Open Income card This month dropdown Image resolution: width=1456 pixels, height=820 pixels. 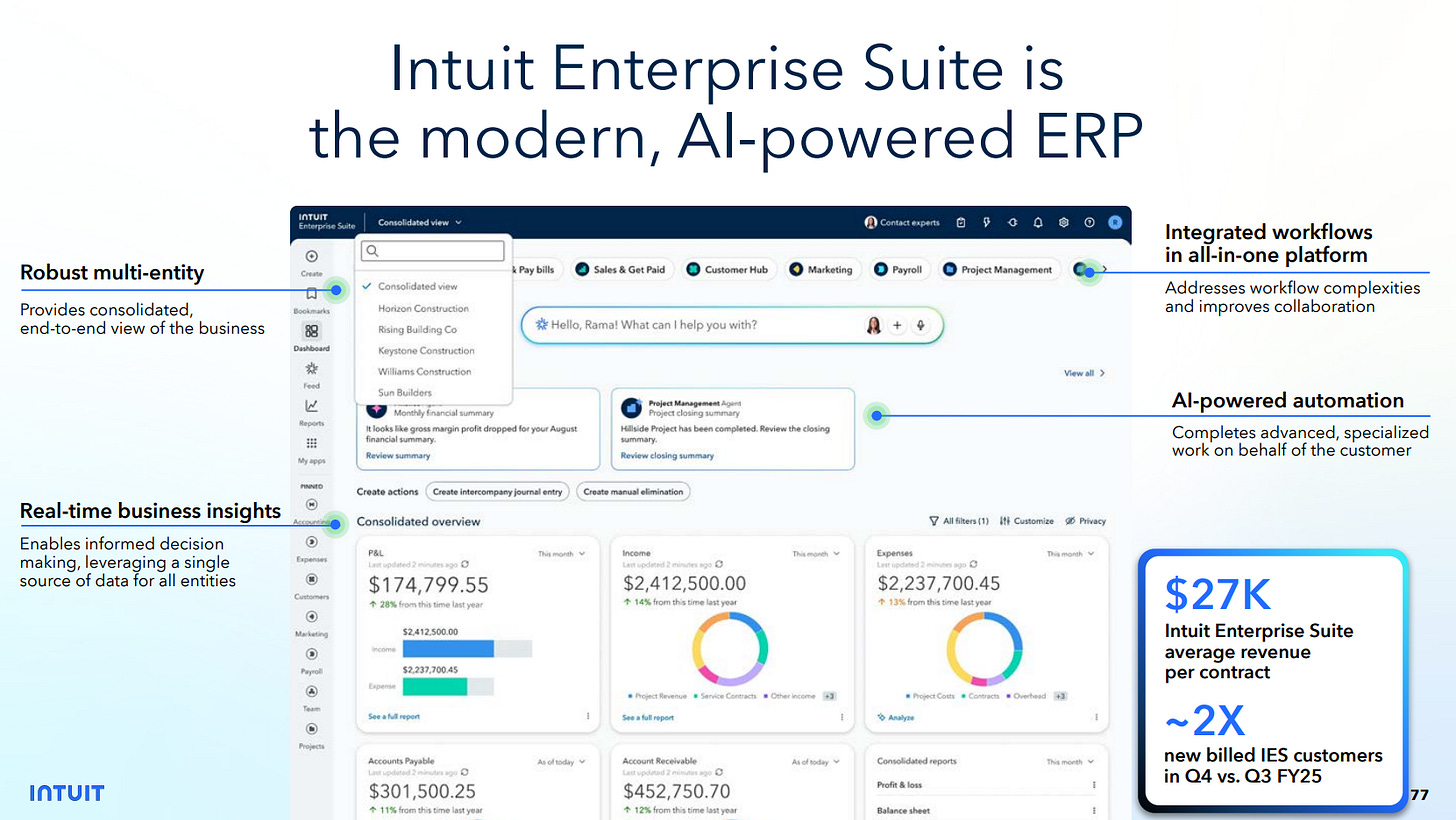pos(815,553)
